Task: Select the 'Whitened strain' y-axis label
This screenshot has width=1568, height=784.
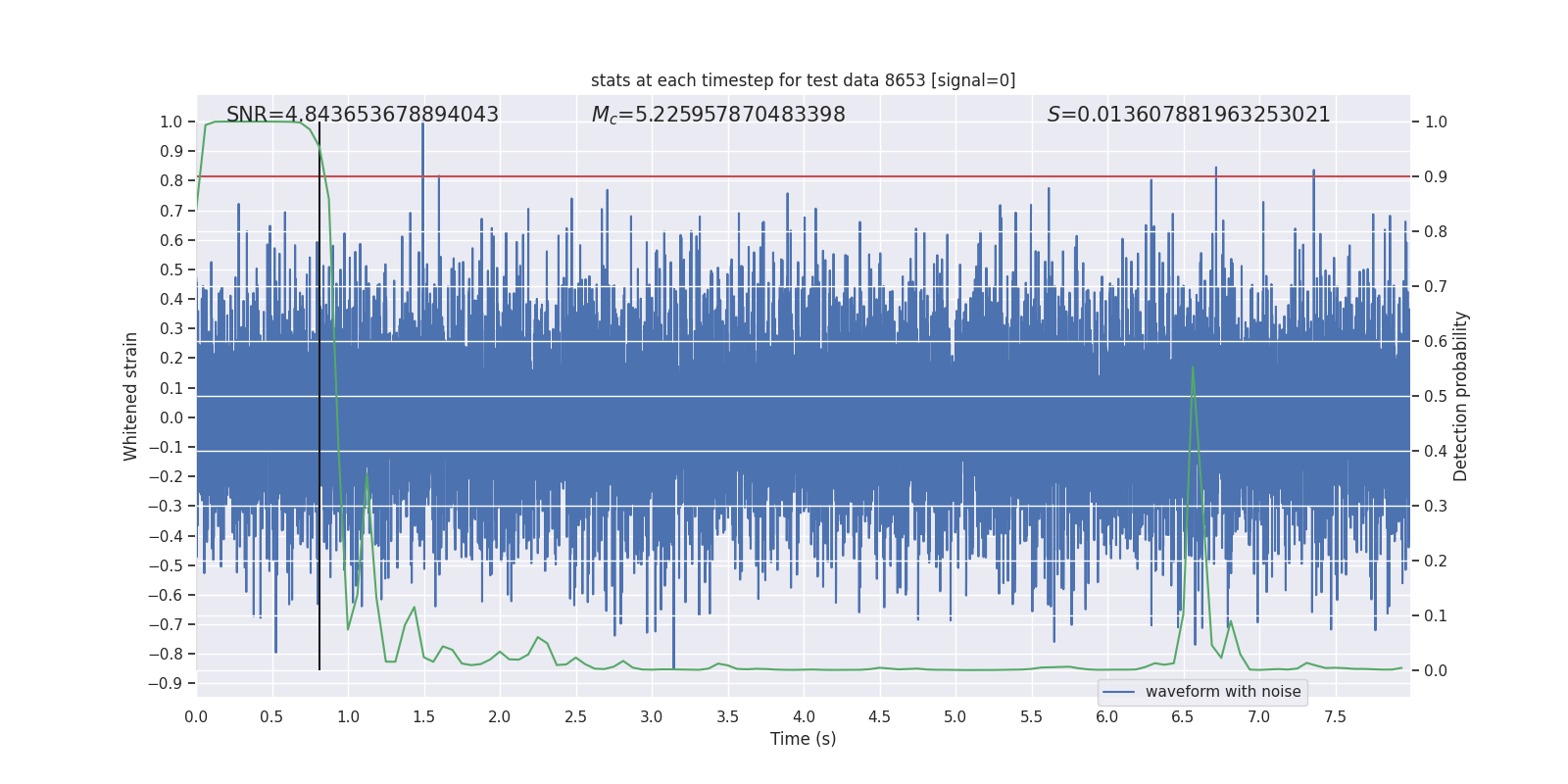Action: coord(131,396)
